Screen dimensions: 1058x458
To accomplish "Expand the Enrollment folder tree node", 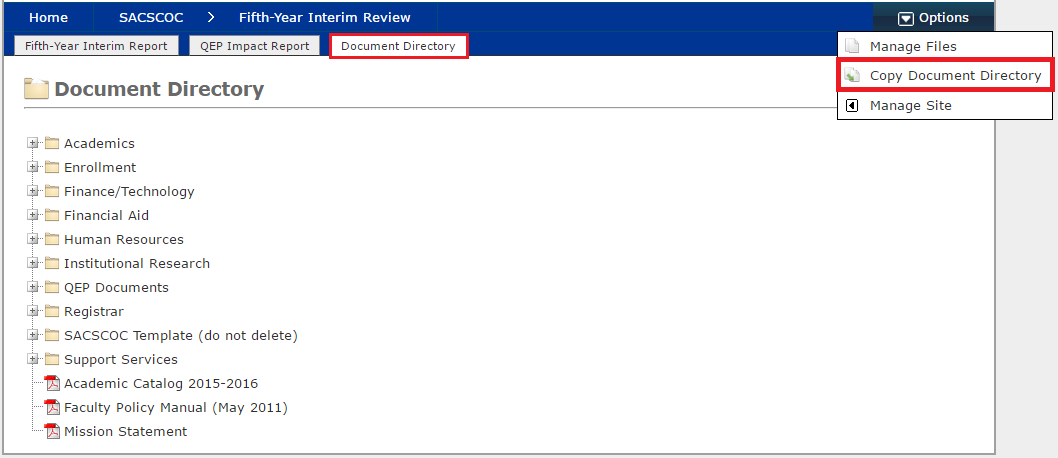I will 33,167.
